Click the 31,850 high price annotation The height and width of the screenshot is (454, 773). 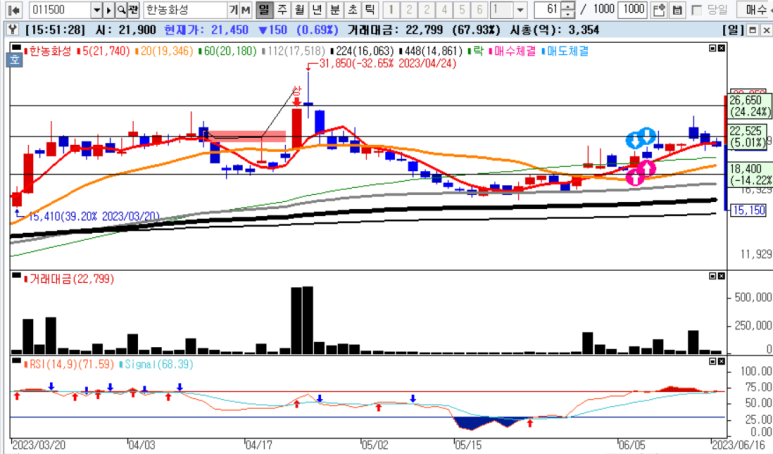point(387,64)
